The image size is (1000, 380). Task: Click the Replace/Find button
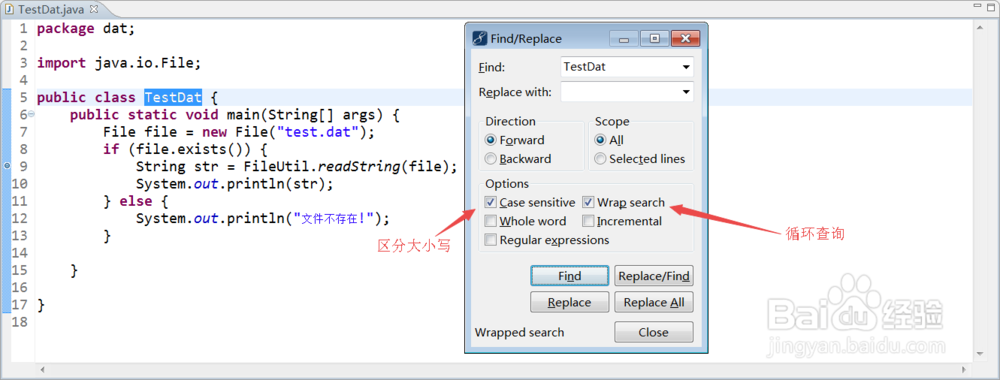(x=654, y=276)
